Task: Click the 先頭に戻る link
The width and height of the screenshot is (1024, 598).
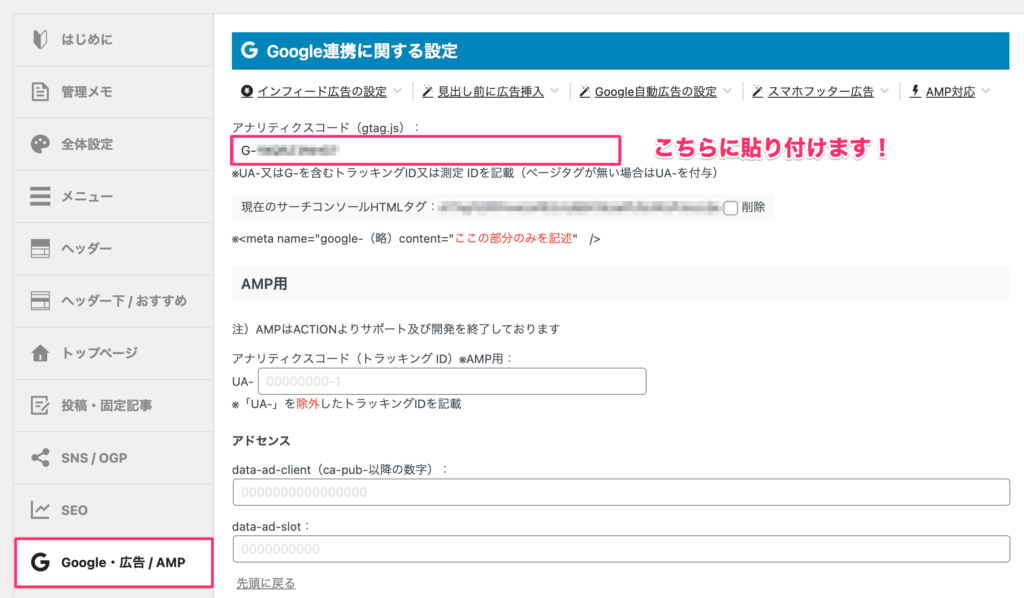Action: click(x=265, y=583)
